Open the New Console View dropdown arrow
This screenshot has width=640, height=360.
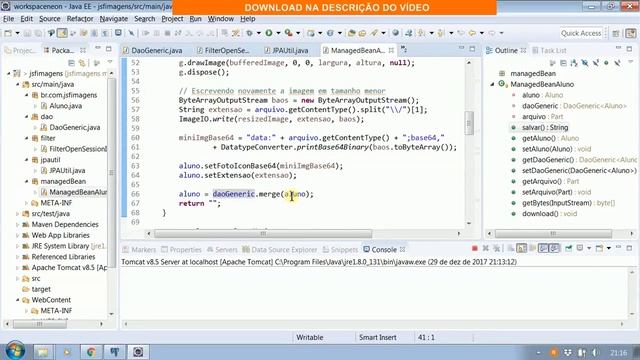tap(609, 248)
